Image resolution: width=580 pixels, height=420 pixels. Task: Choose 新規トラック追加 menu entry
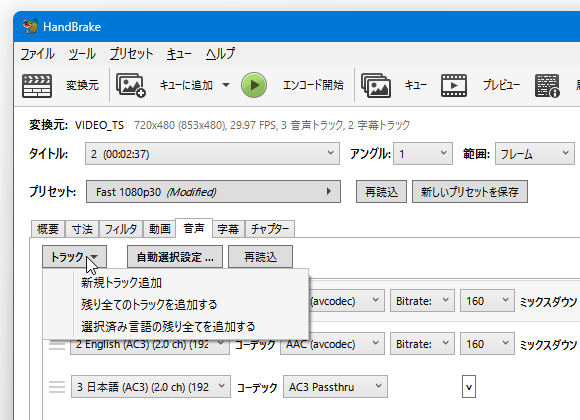(176, 283)
